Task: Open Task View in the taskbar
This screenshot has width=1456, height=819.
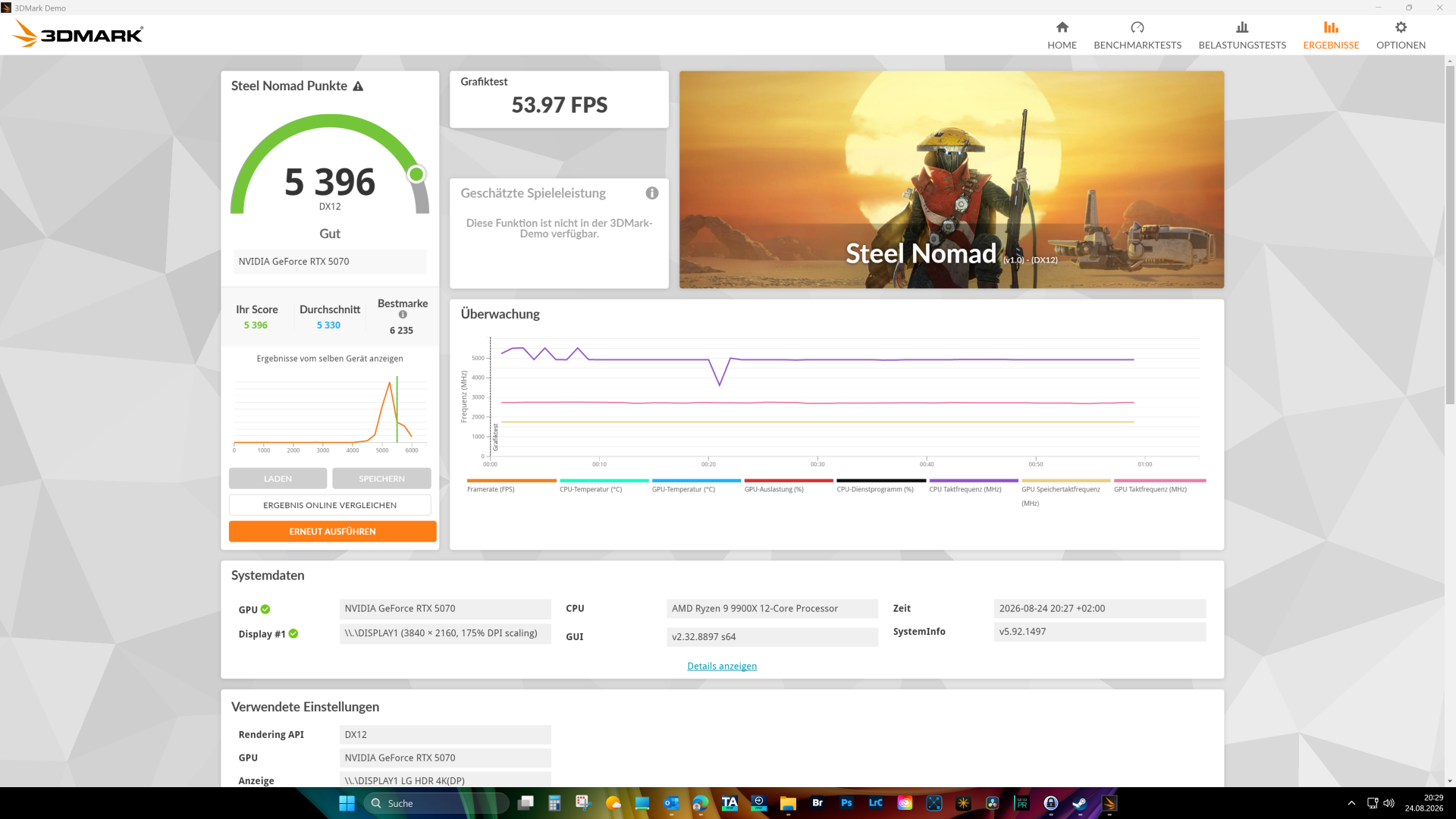Action: (x=526, y=803)
